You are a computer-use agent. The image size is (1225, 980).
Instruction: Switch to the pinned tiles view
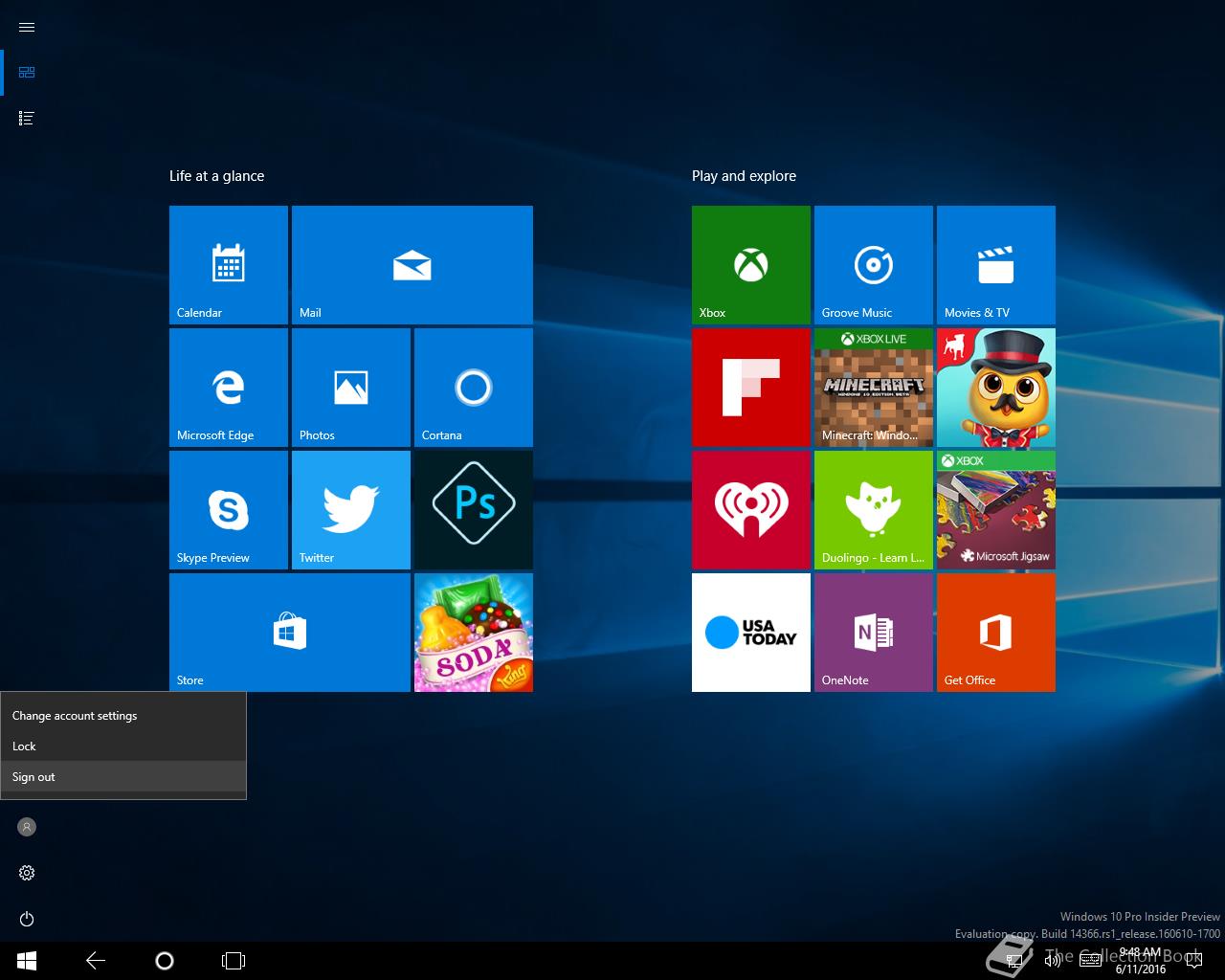(x=27, y=72)
